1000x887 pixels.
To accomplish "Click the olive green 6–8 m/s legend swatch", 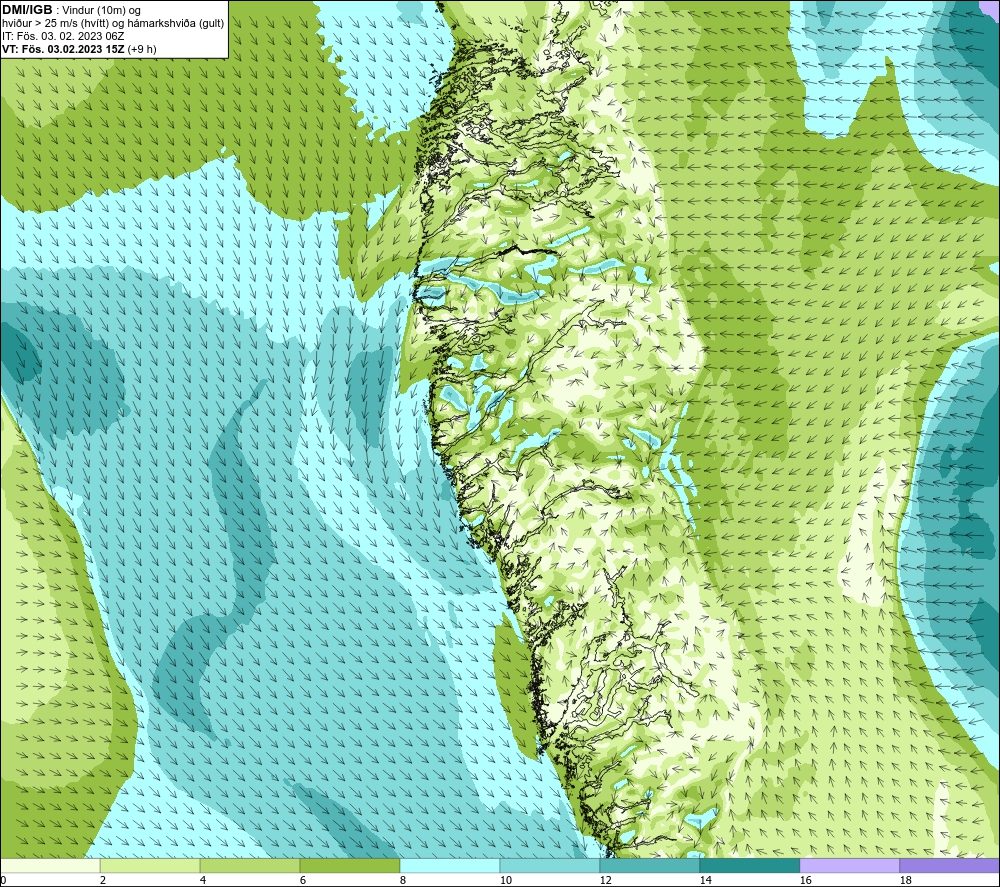I will 350,866.
